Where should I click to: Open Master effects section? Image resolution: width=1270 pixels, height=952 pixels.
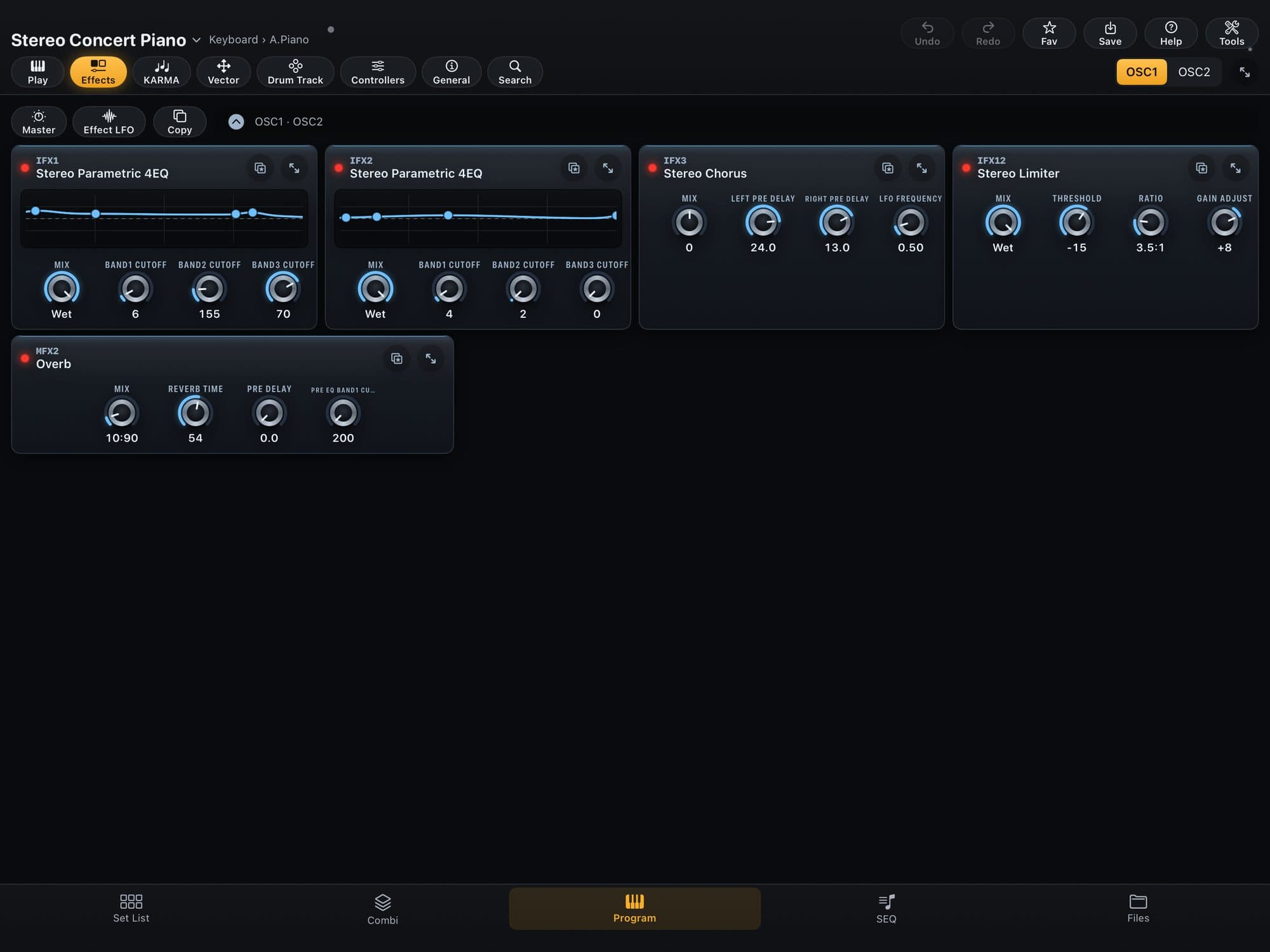[x=39, y=121]
